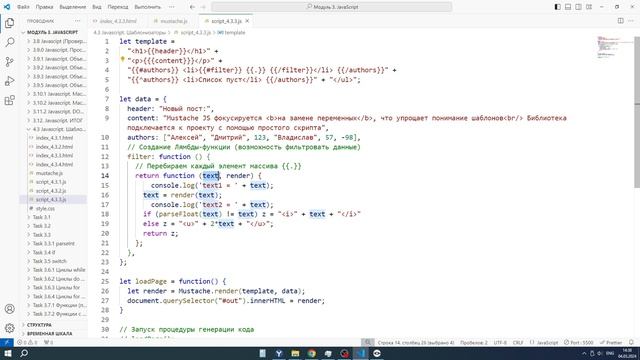Screen dimensions: 640x360
Task: Open the Explorer view in activity bar
Action: tap(9, 23)
